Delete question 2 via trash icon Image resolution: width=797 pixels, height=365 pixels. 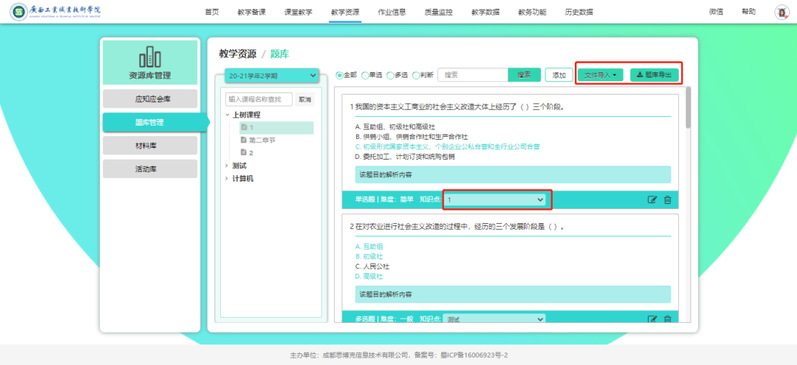(x=667, y=319)
